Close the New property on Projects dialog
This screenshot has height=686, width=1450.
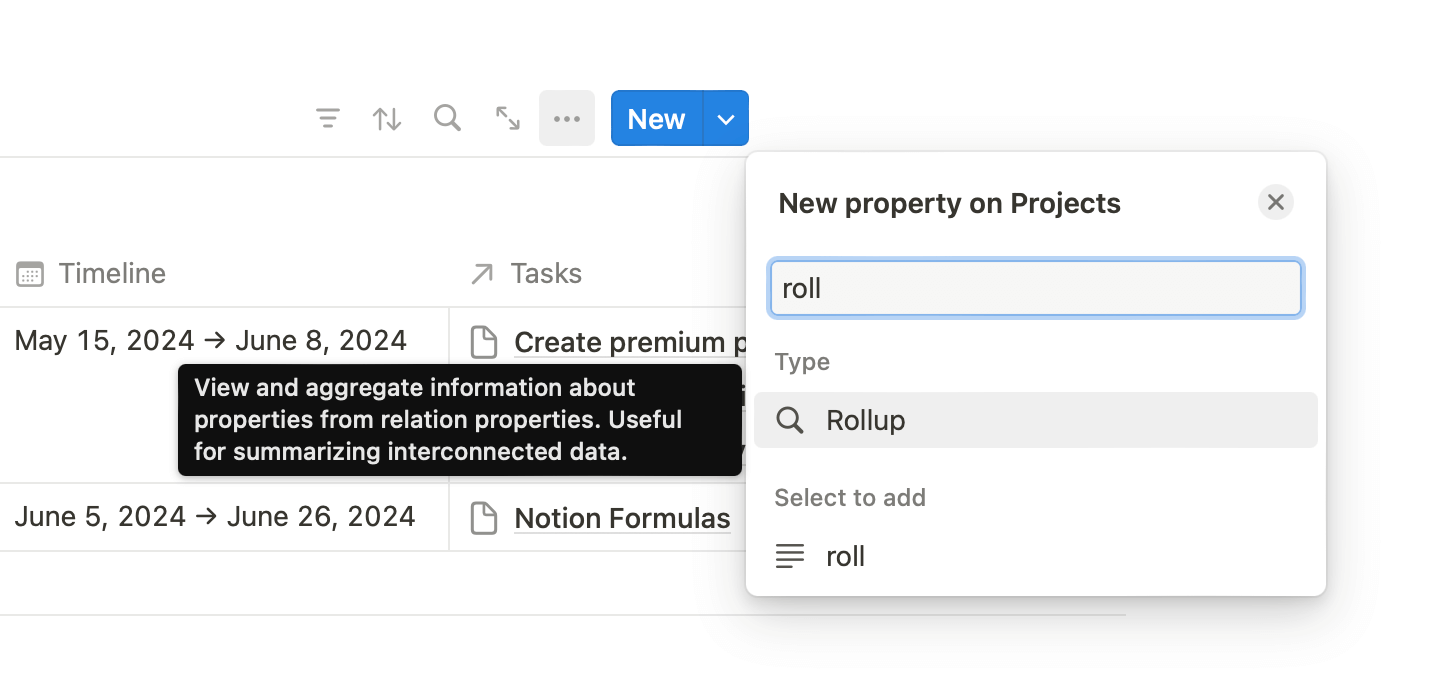tap(1275, 202)
